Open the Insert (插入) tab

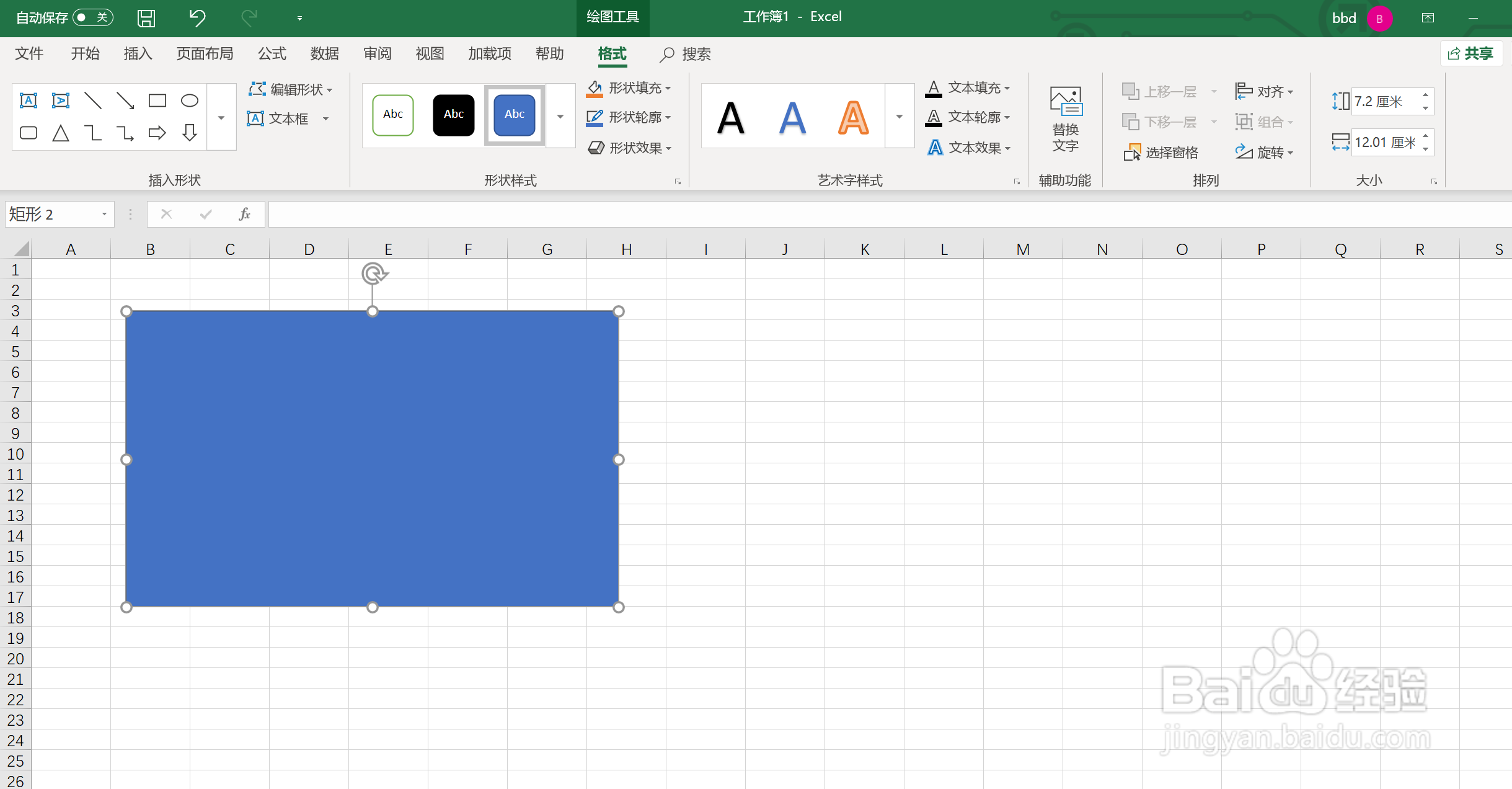coord(138,54)
